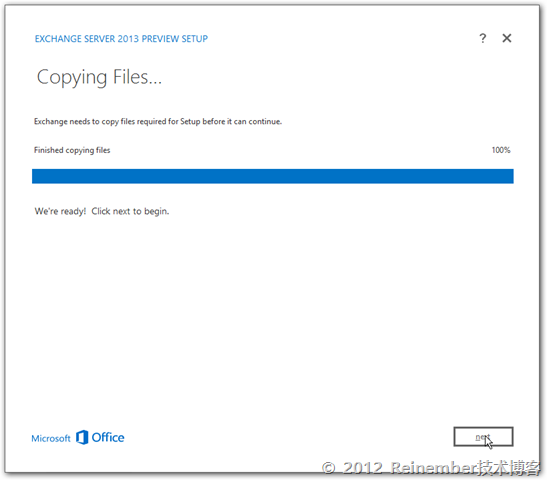This screenshot has width=547, height=480.
Task: Click the 'Finished copying files' status text
Action: [x=72, y=150]
